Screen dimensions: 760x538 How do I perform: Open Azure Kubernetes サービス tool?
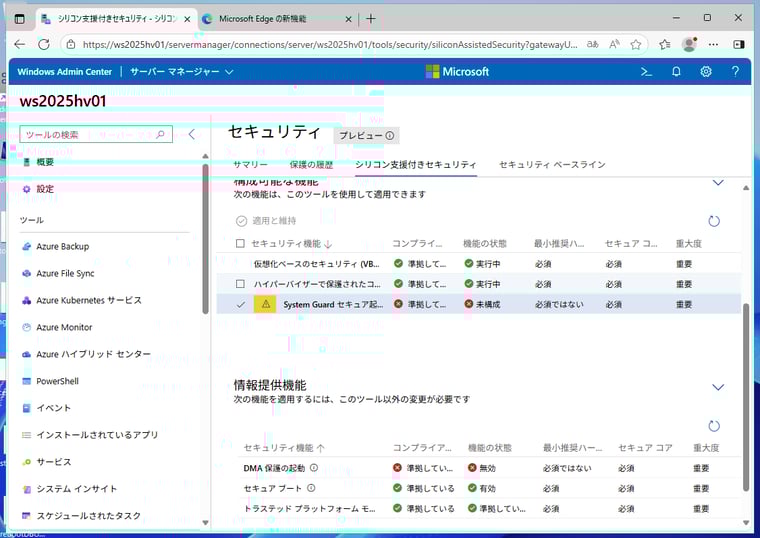click(x=89, y=301)
